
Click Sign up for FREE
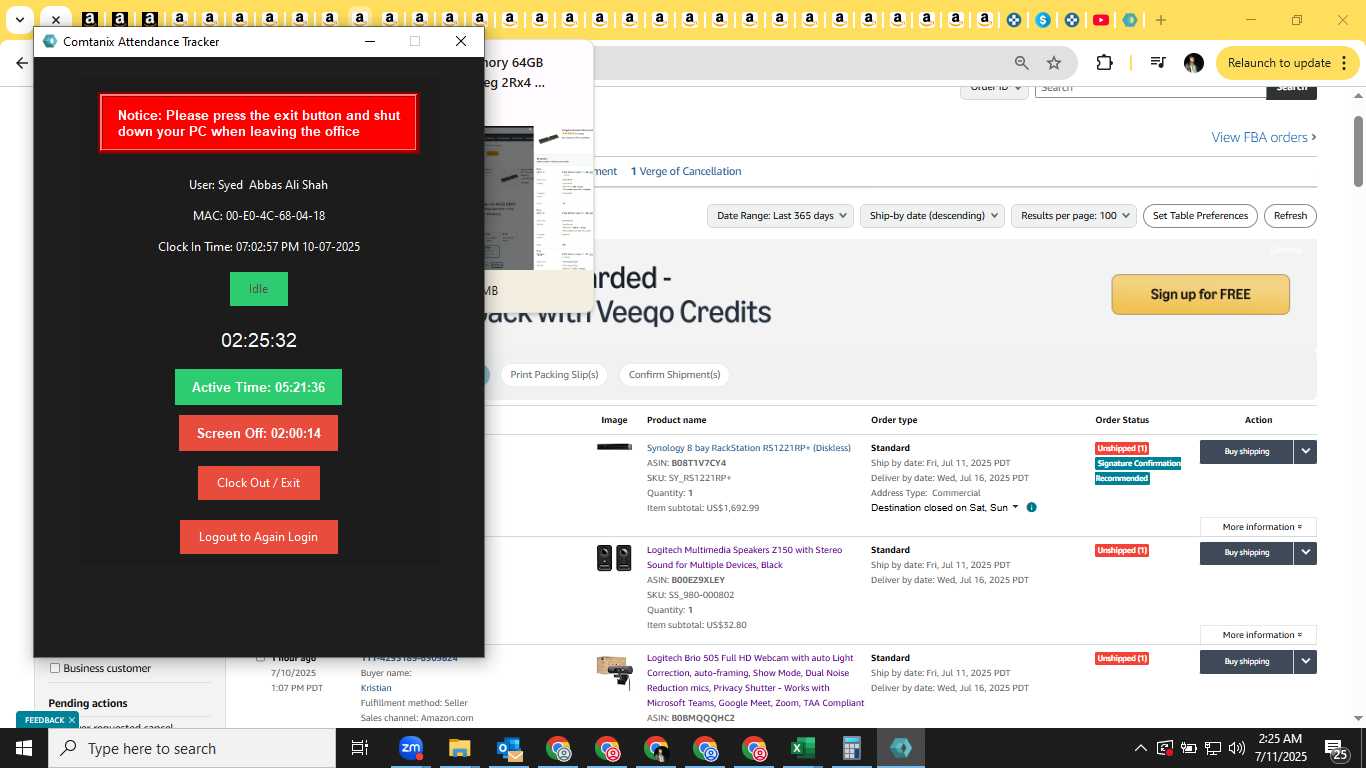click(1200, 294)
